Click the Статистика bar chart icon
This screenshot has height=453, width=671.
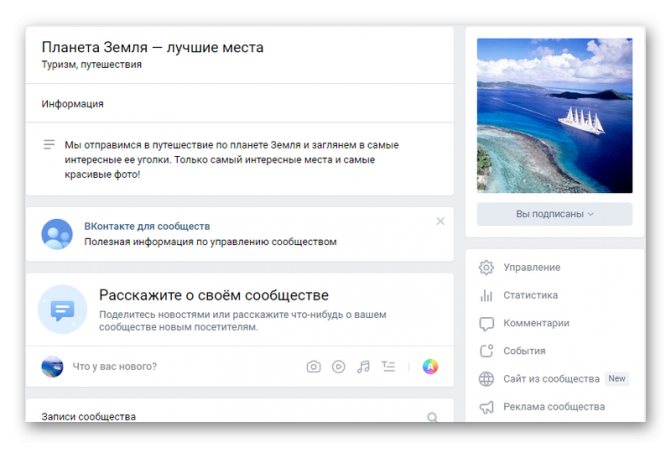487,296
